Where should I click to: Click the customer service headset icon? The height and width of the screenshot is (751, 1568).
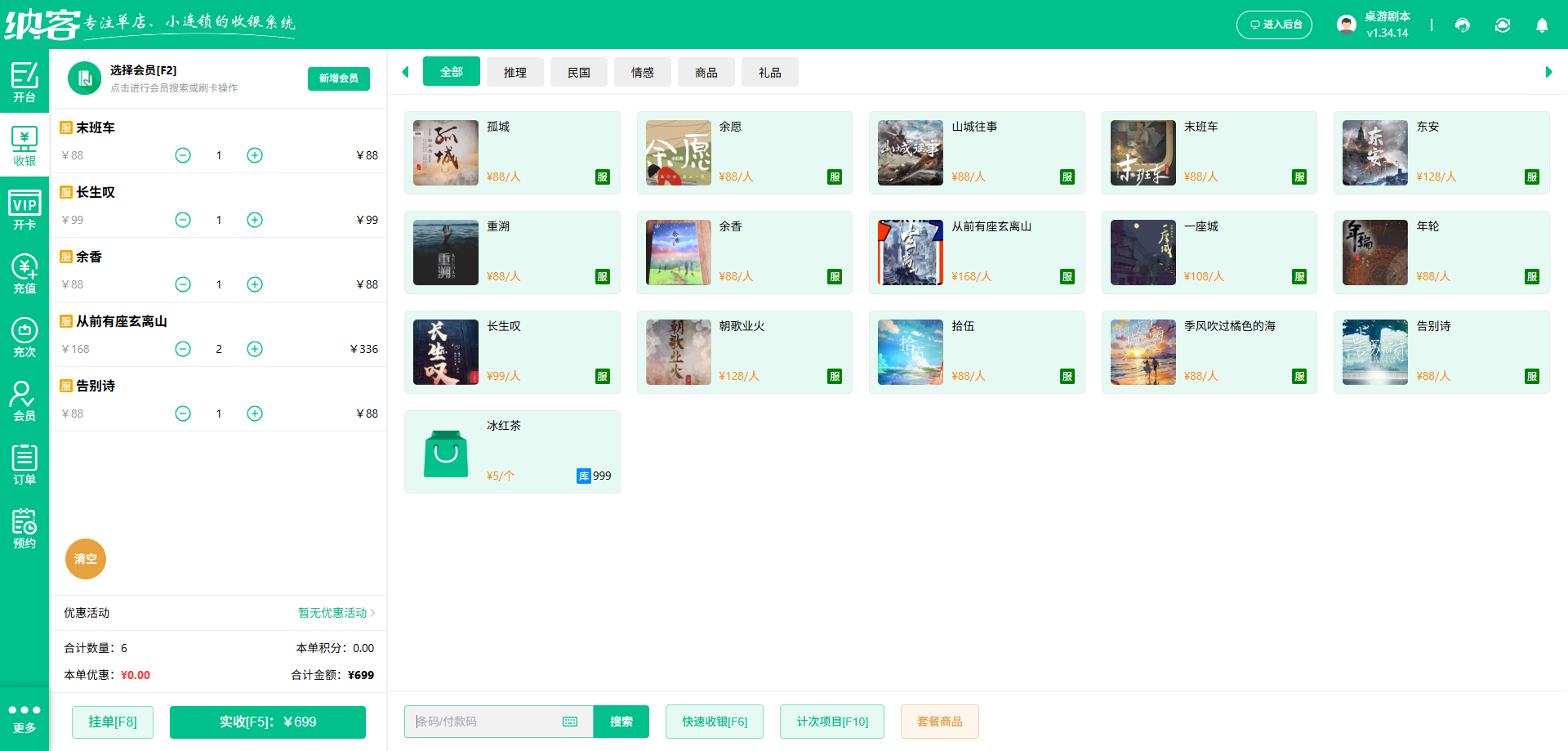[x=1462, y=25]
